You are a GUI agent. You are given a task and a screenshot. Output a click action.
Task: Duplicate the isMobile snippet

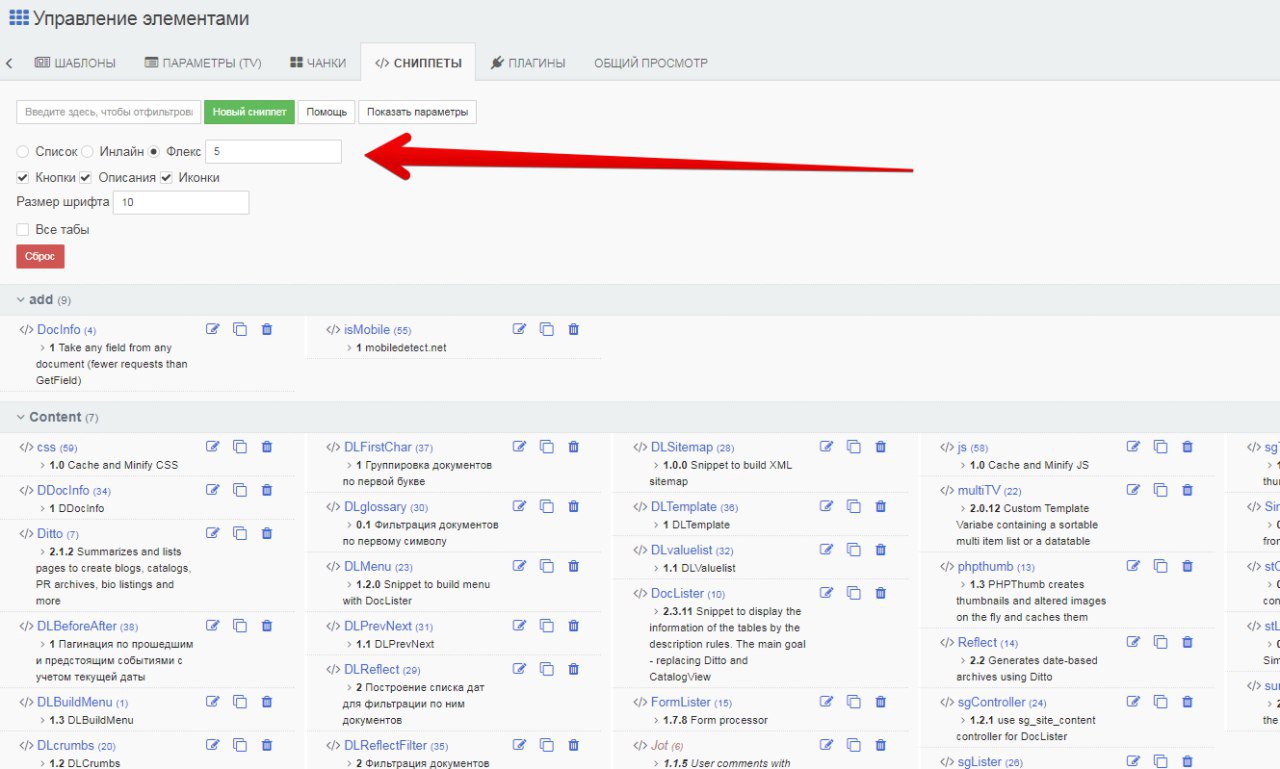547,329
